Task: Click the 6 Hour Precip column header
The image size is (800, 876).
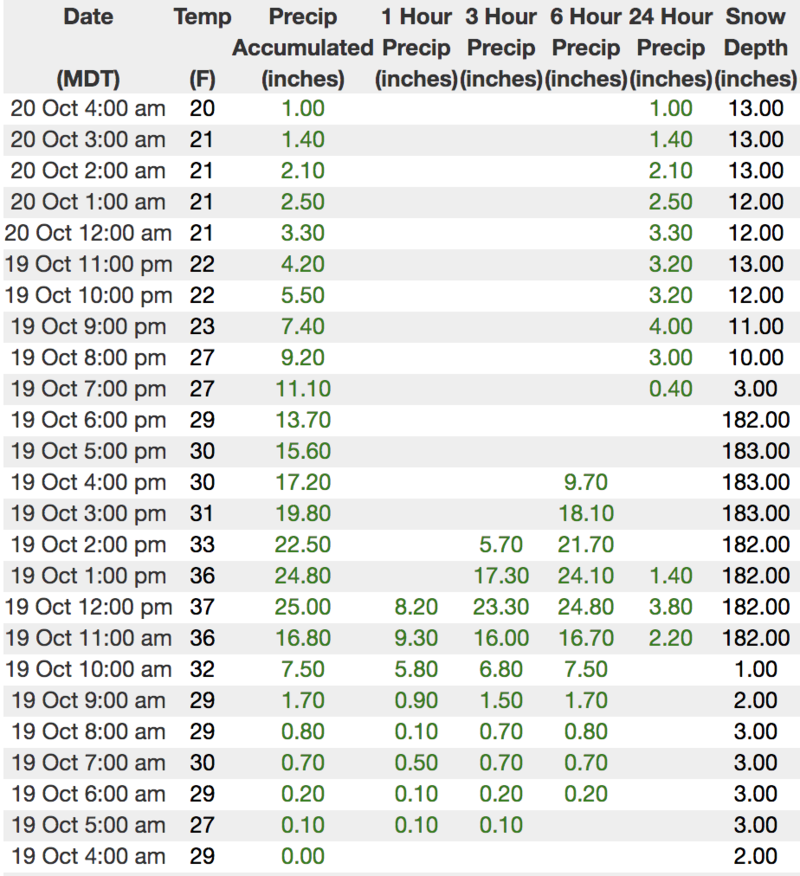Action: point(587,47)
